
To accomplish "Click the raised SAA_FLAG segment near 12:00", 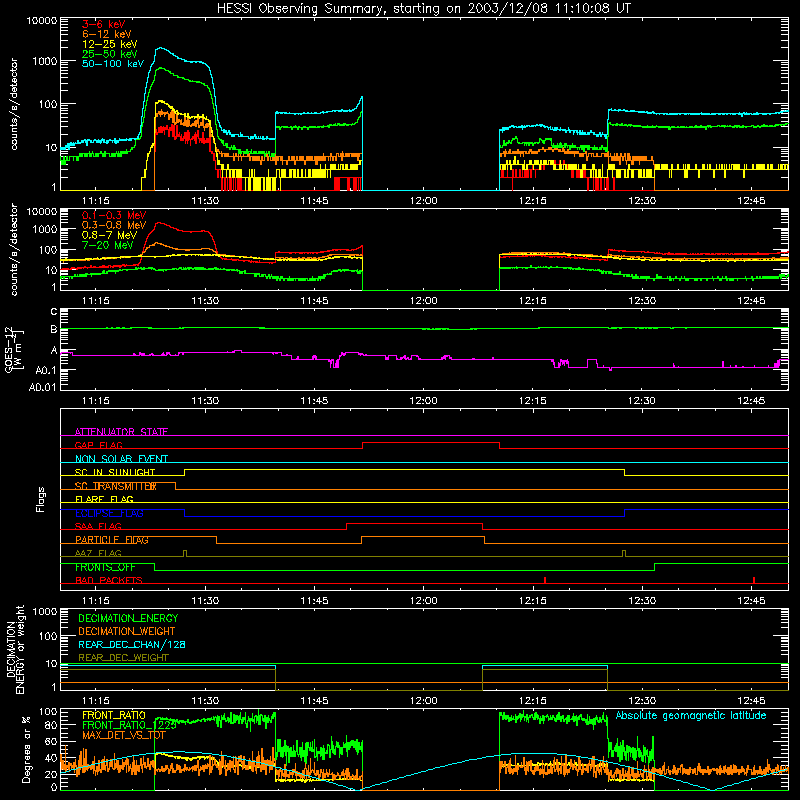I will [414, 523].
